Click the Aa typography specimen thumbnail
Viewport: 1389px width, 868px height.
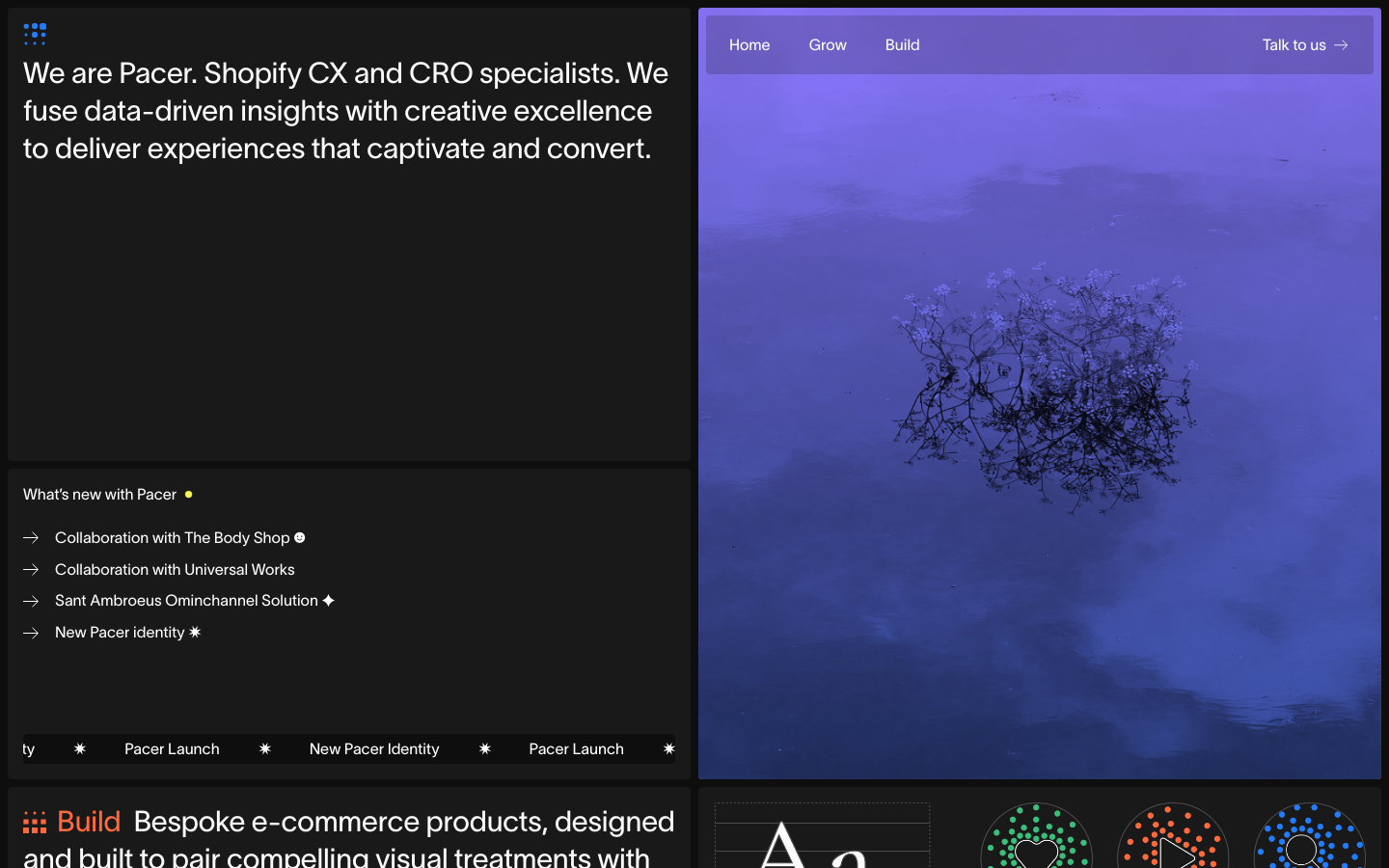click(x=822, y=837)
